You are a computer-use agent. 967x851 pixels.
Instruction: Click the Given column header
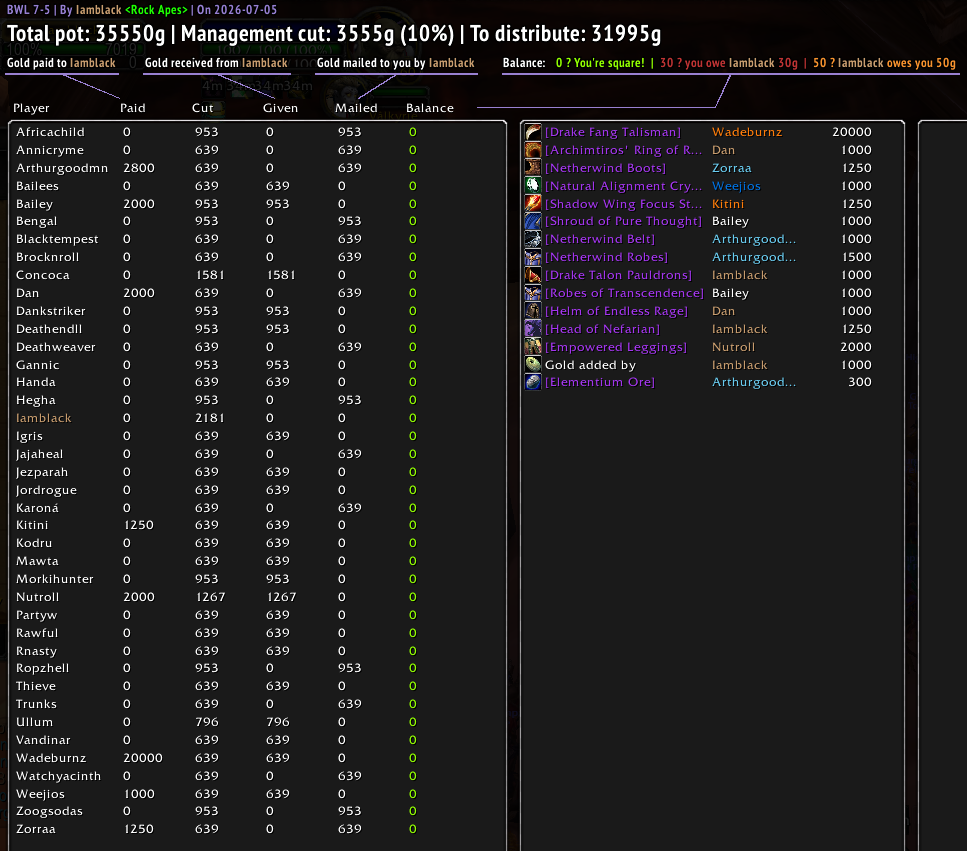click(x=280, y=108)
